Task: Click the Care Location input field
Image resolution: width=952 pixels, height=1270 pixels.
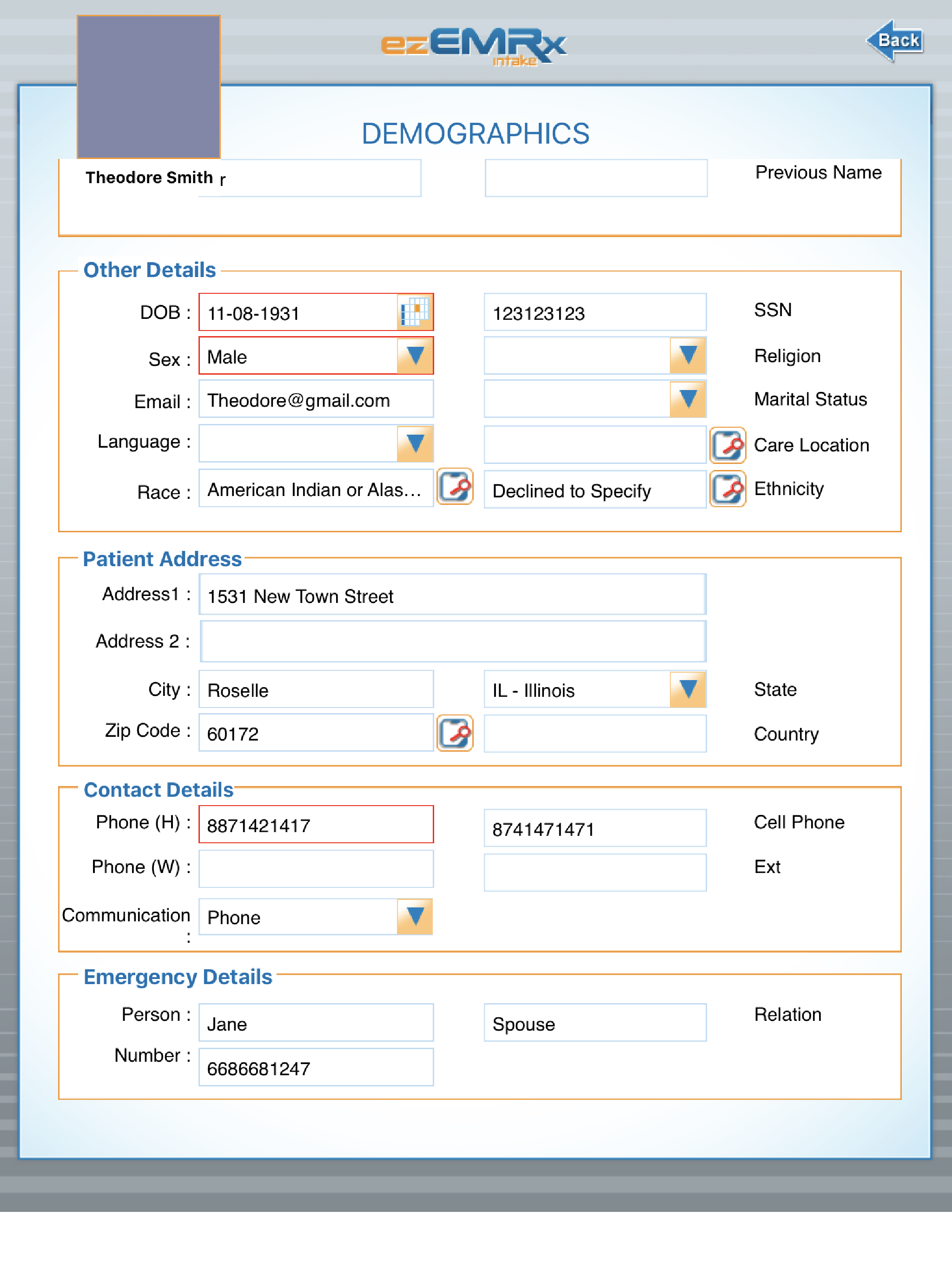Action: pyautogui.click(x=595, y=445)
